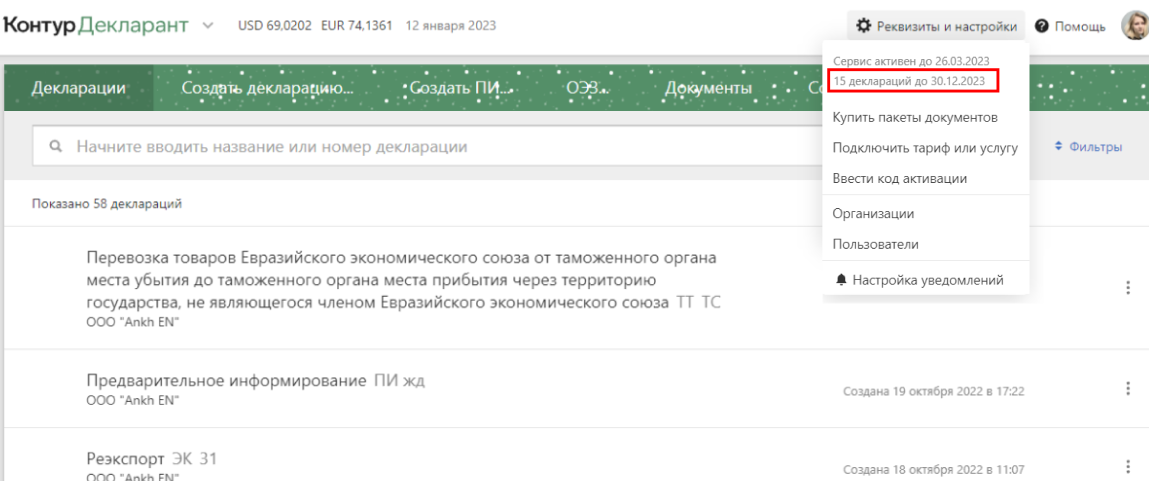
Task: Switch to the Документы tab
Action: (x=708, y=88)
